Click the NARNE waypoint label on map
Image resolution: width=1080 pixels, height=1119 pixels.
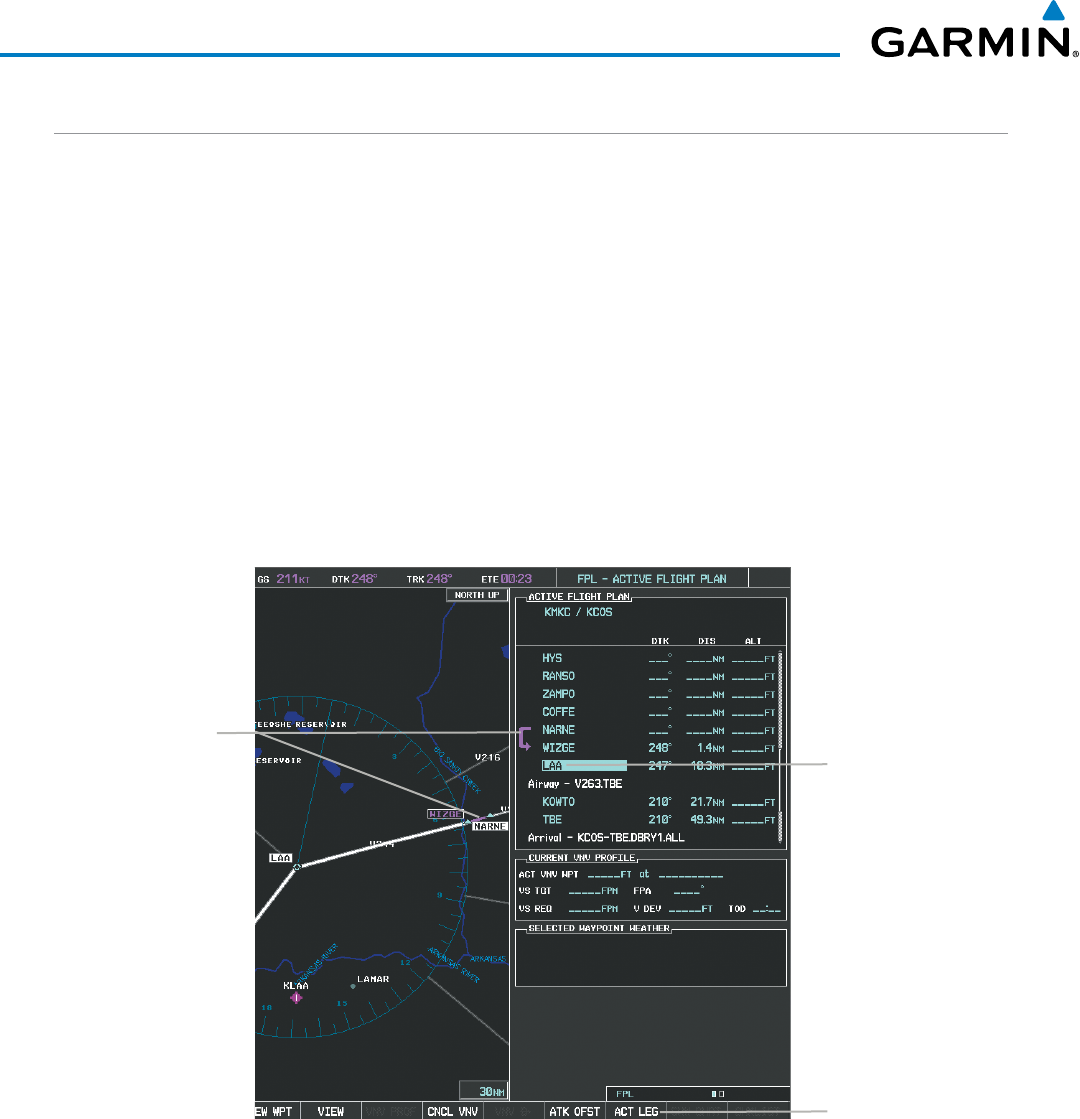[x=490, y=826]
